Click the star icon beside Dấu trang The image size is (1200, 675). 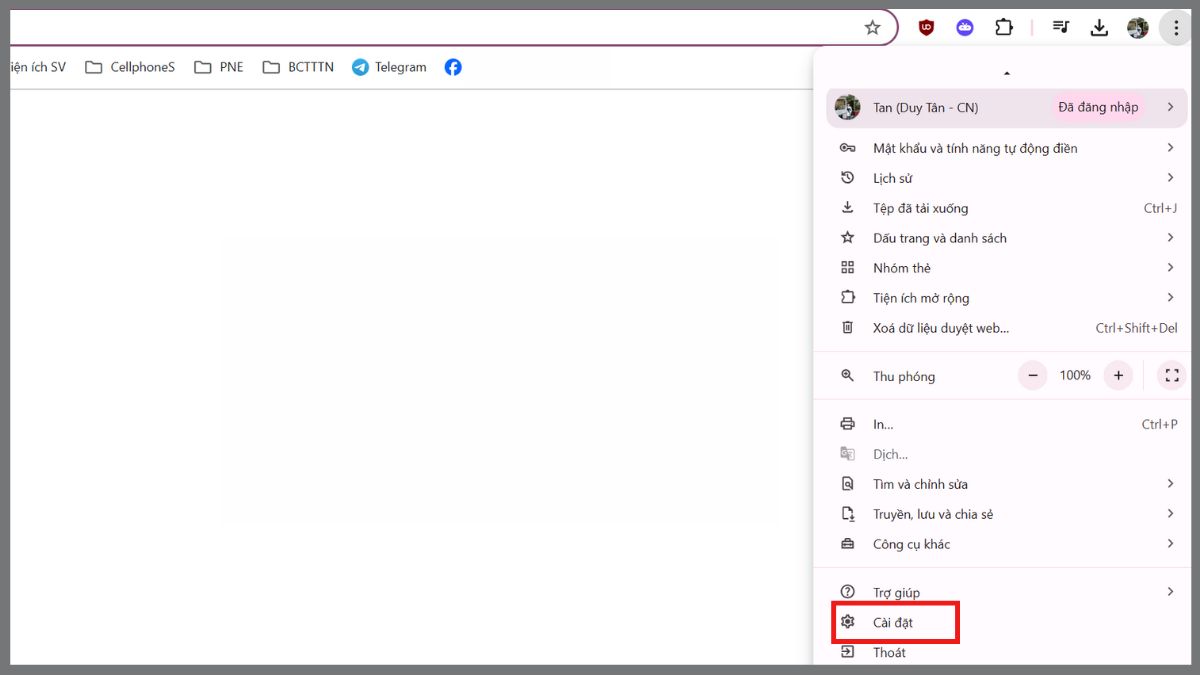click(x=847, y=238)
